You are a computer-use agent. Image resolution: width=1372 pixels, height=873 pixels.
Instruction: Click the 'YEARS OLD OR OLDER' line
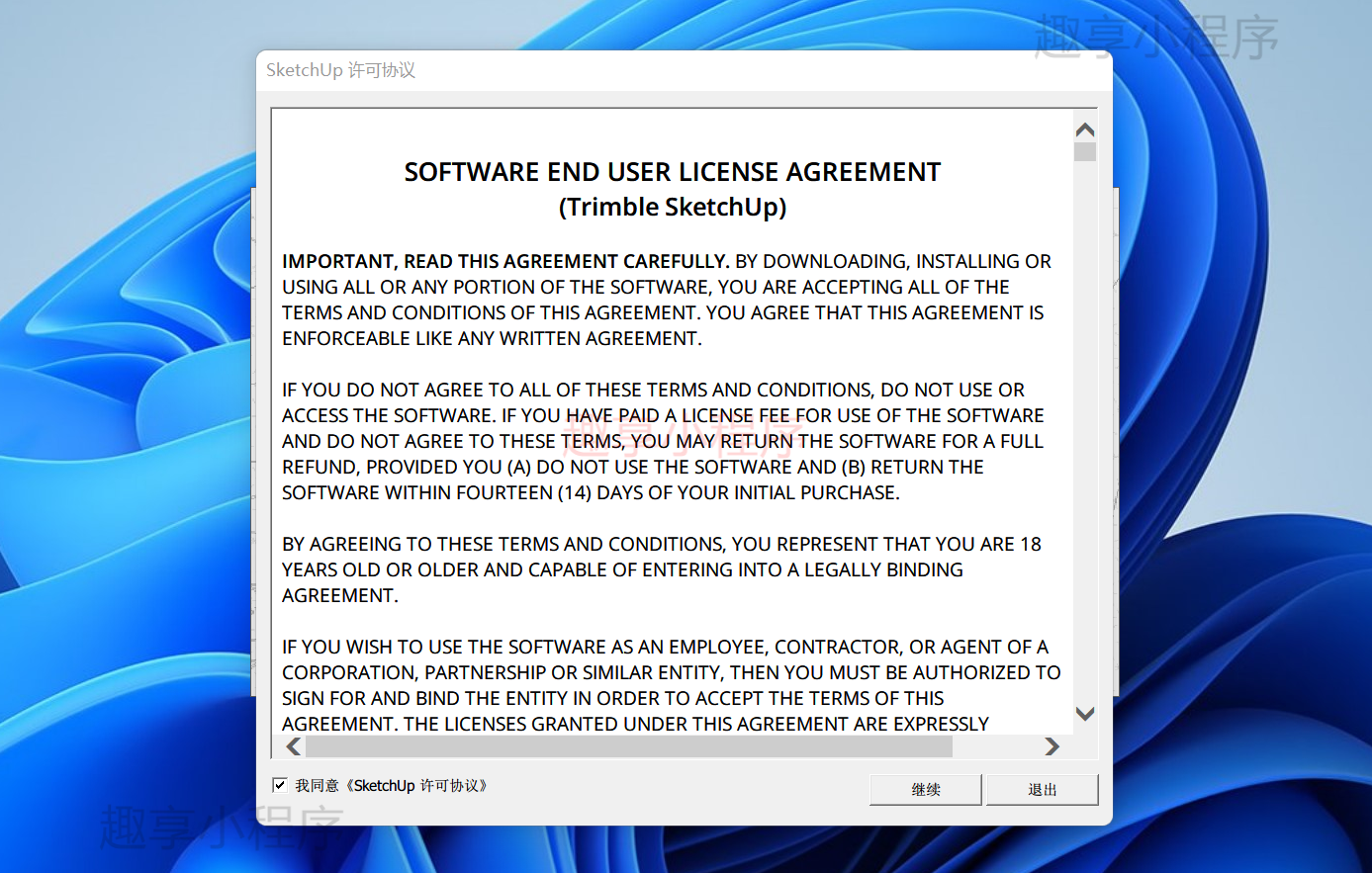pos(622,569)
